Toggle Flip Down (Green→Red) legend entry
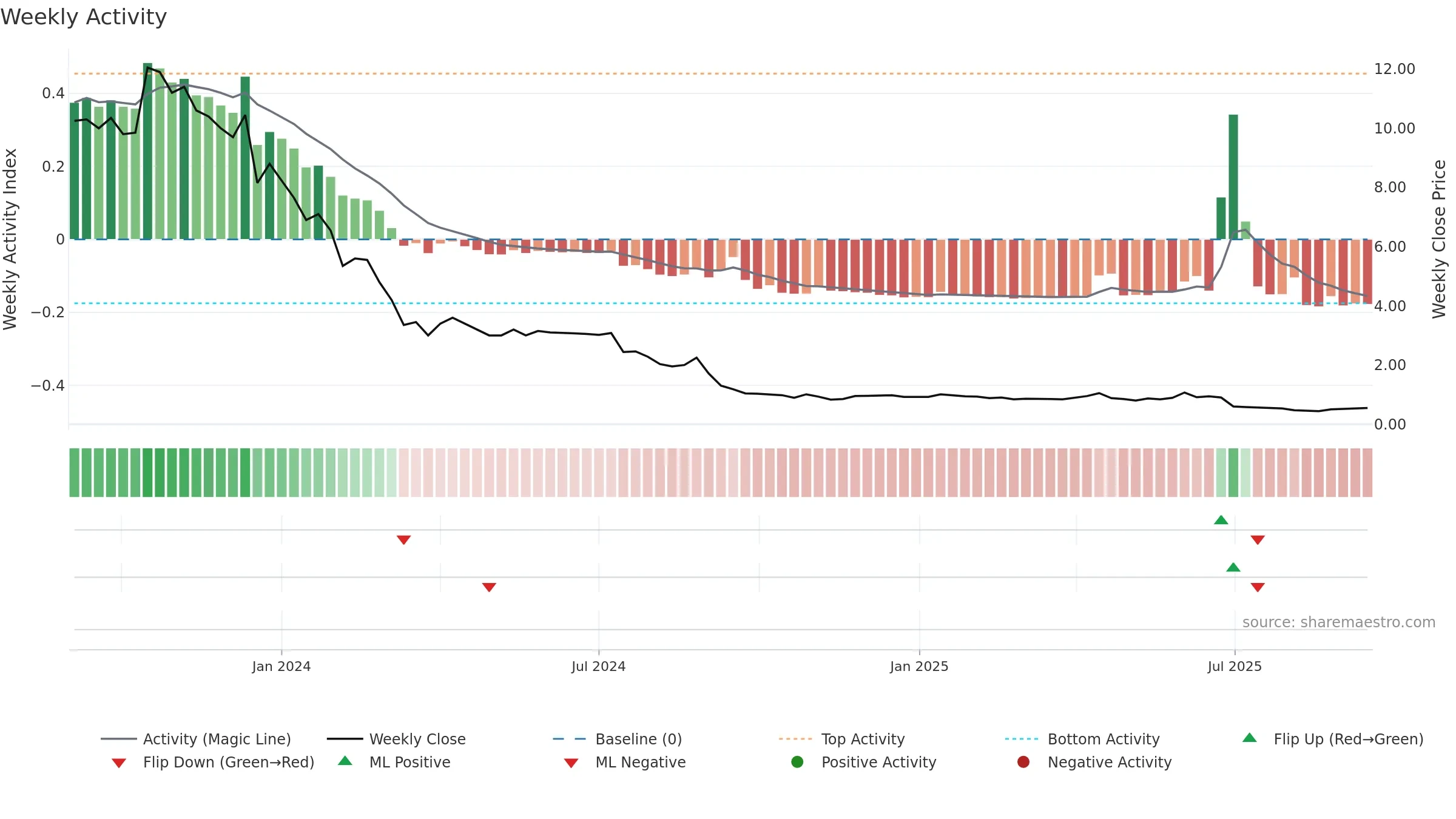Image resolution: width=1456 pixels, height=819 pixels. 212,762
